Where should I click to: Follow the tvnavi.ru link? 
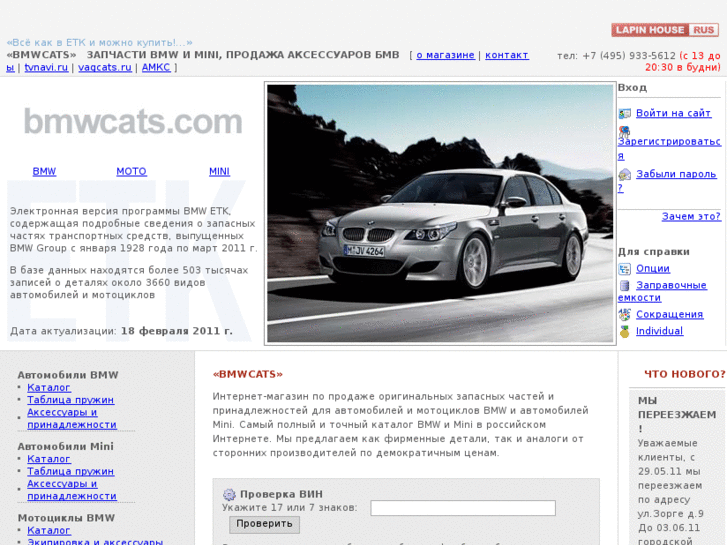[47, 68]
